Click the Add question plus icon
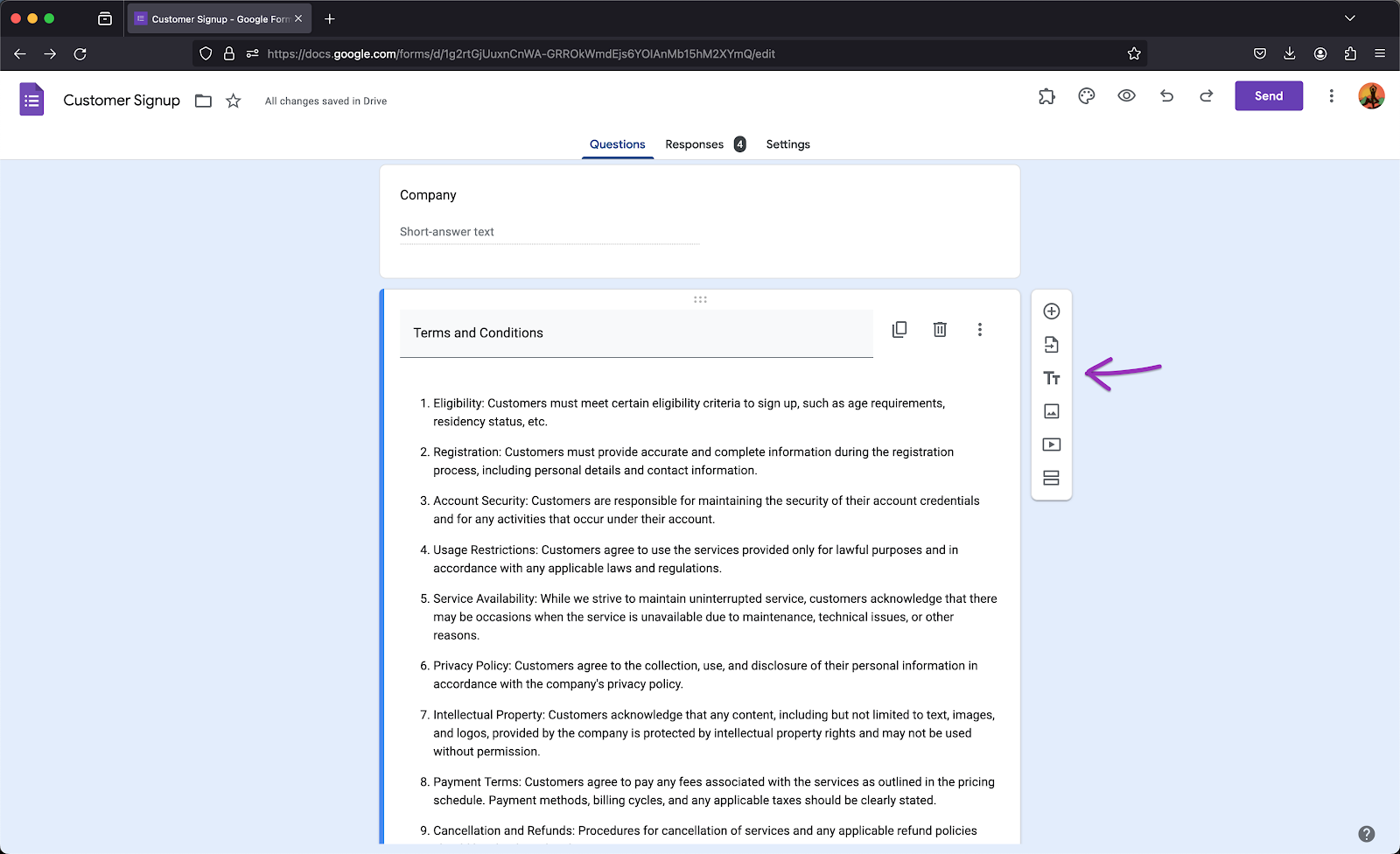 click(x=1052, y=311)
